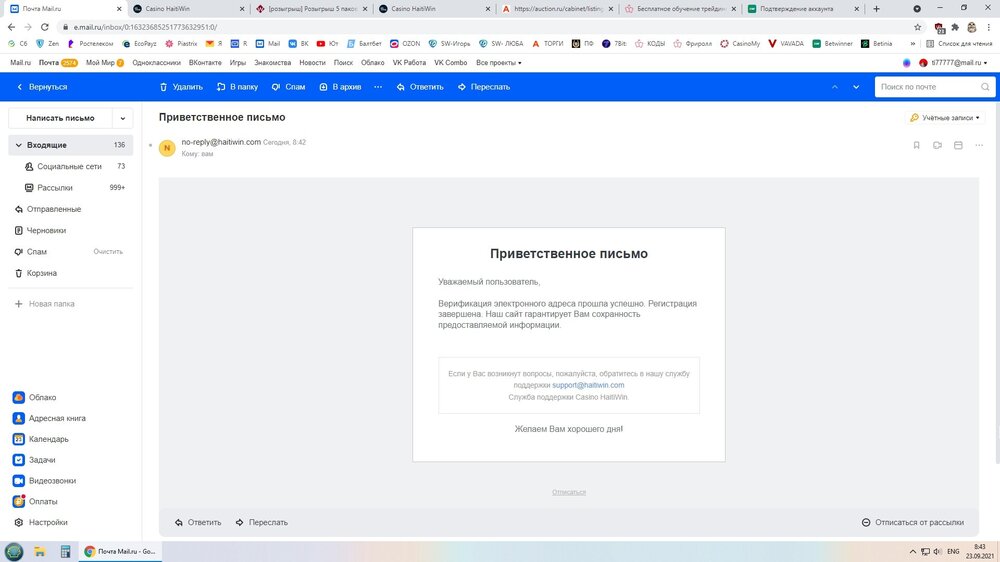Click the bookmark flag icon on the email
Screen dimensions: 1000x562
click(916, 146)
